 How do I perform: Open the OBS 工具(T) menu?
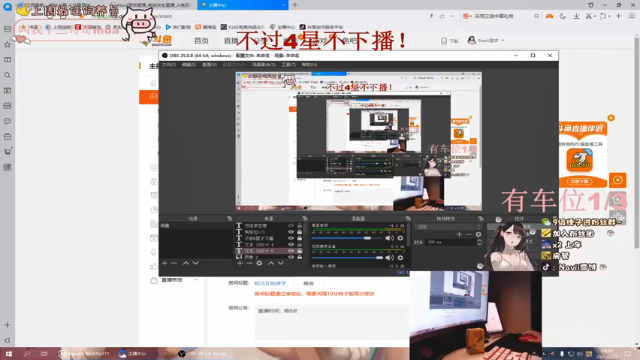point(289,64)
